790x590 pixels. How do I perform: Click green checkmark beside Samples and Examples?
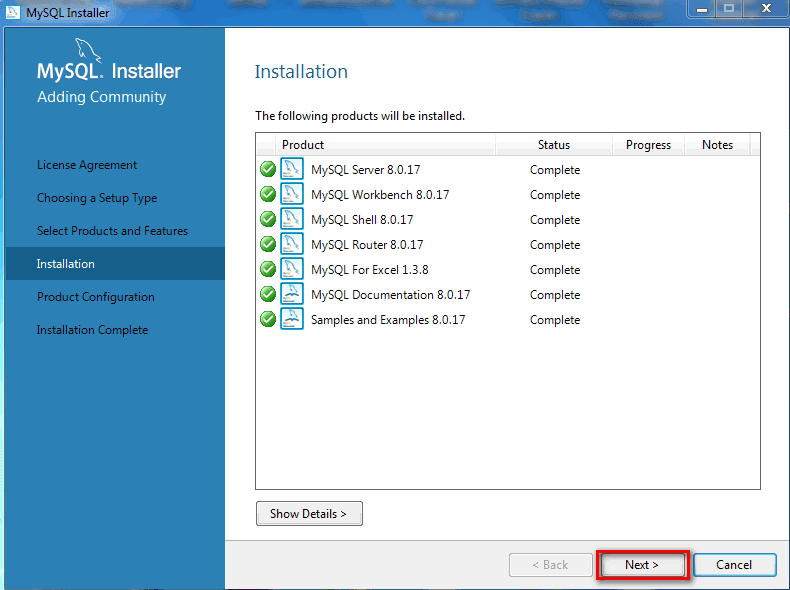(x=268, y=319)
